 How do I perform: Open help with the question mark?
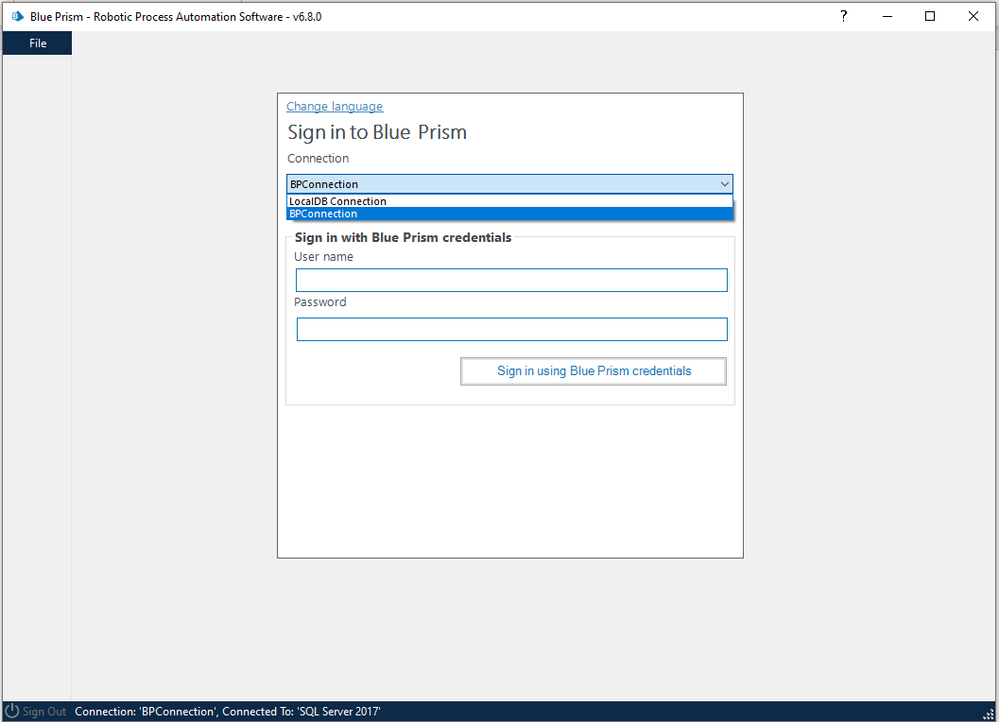point(844,16)
